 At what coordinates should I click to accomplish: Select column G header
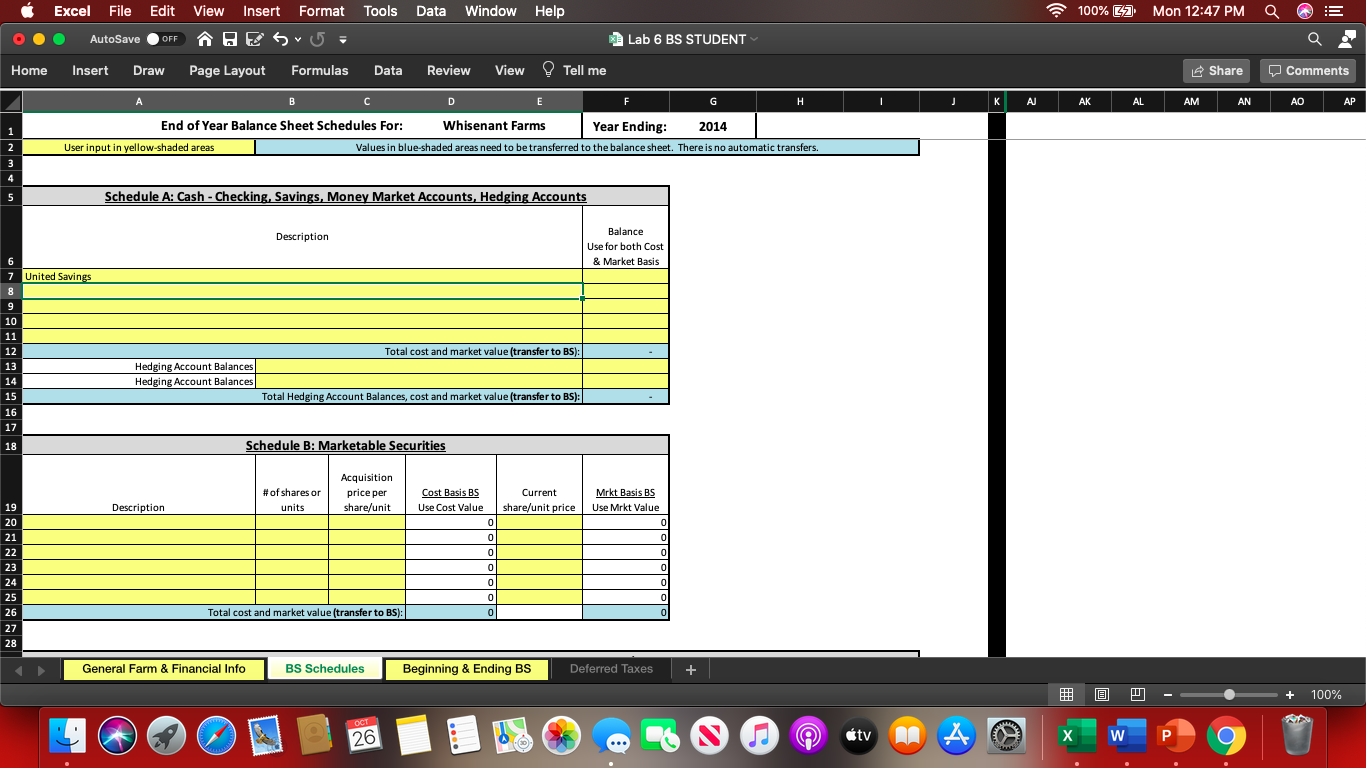point(713,102)
